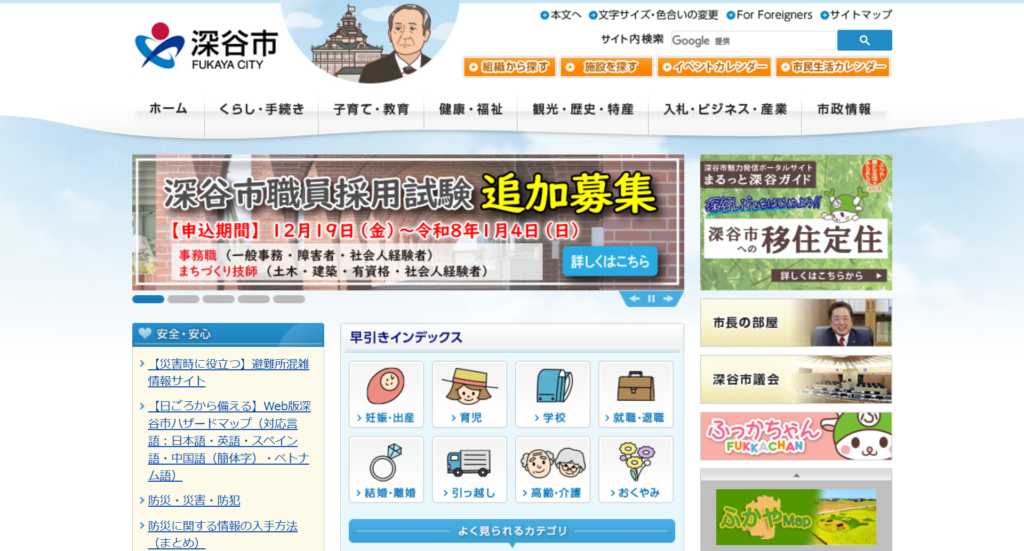Click the condolences (おくやみ) flower icon
This screenshot has width=1024, height=551.
635,469
